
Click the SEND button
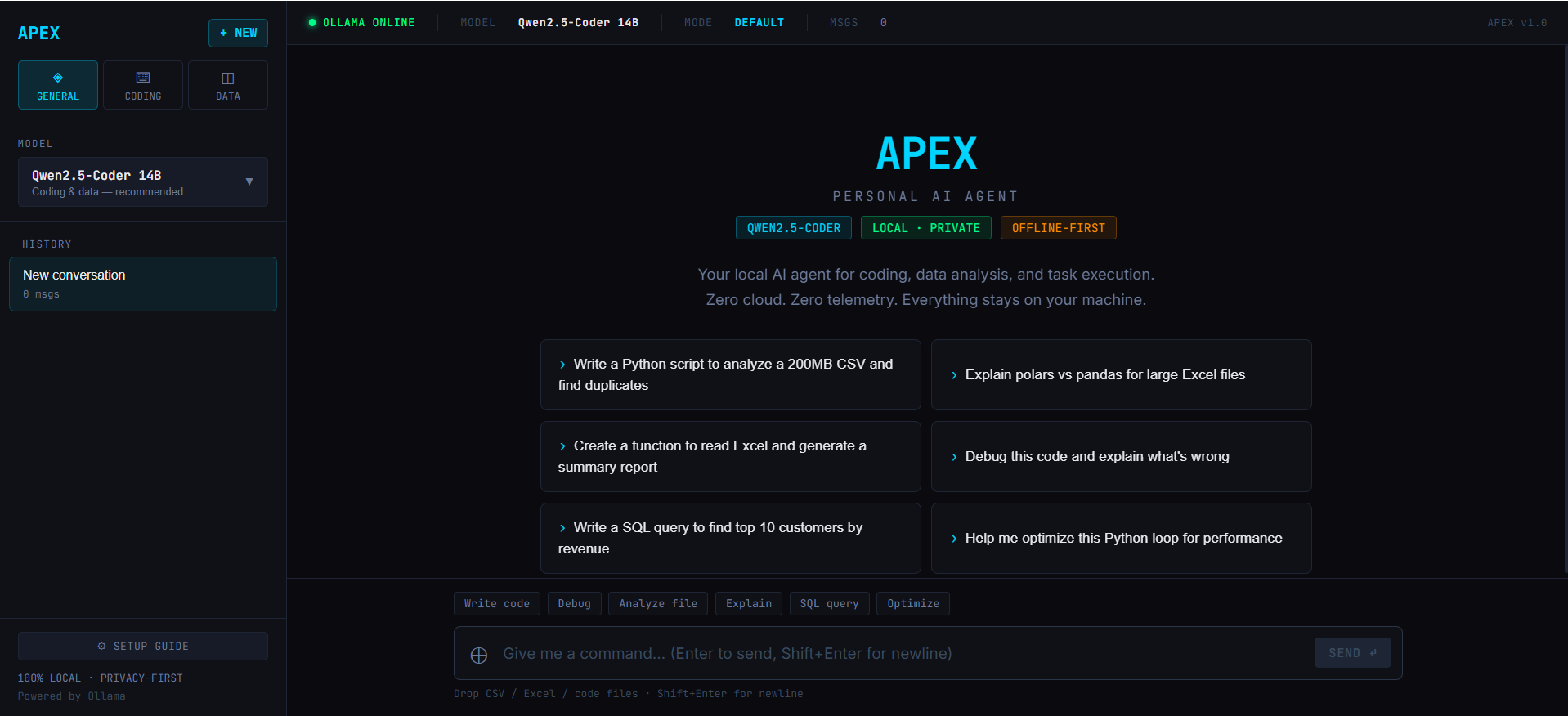click(1352, 653)
